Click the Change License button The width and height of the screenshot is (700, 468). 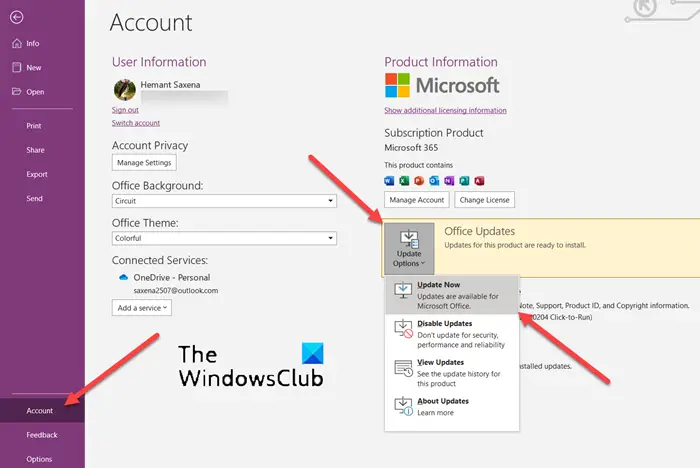(x=484, y=200)
